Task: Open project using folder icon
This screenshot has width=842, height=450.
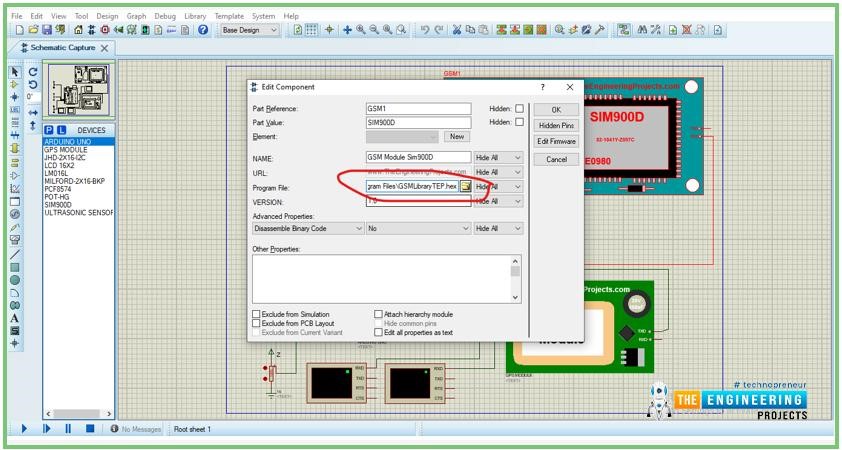Action: (x=33, y=30)
